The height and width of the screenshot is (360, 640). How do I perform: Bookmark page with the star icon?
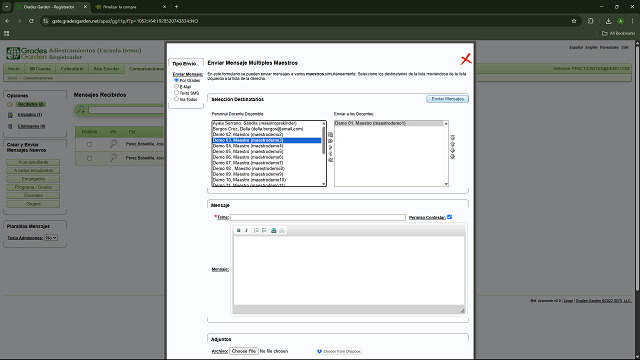(x=574, y=21)
